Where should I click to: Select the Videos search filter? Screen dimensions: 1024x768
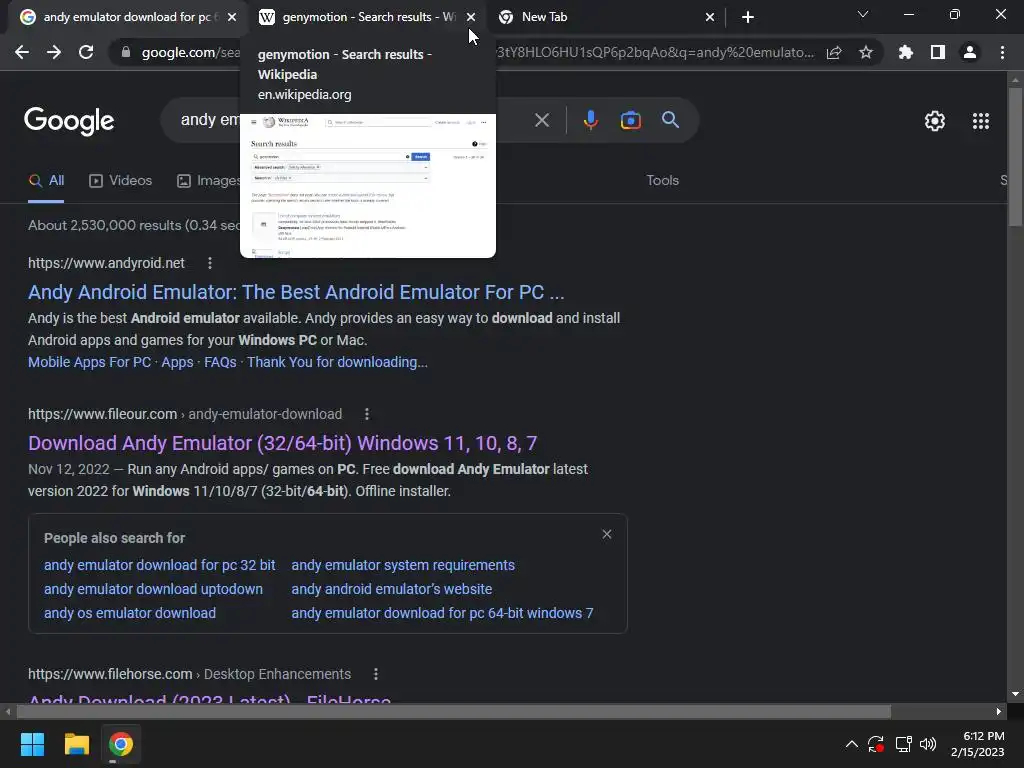pyautogui.click(x=120, y=181)
